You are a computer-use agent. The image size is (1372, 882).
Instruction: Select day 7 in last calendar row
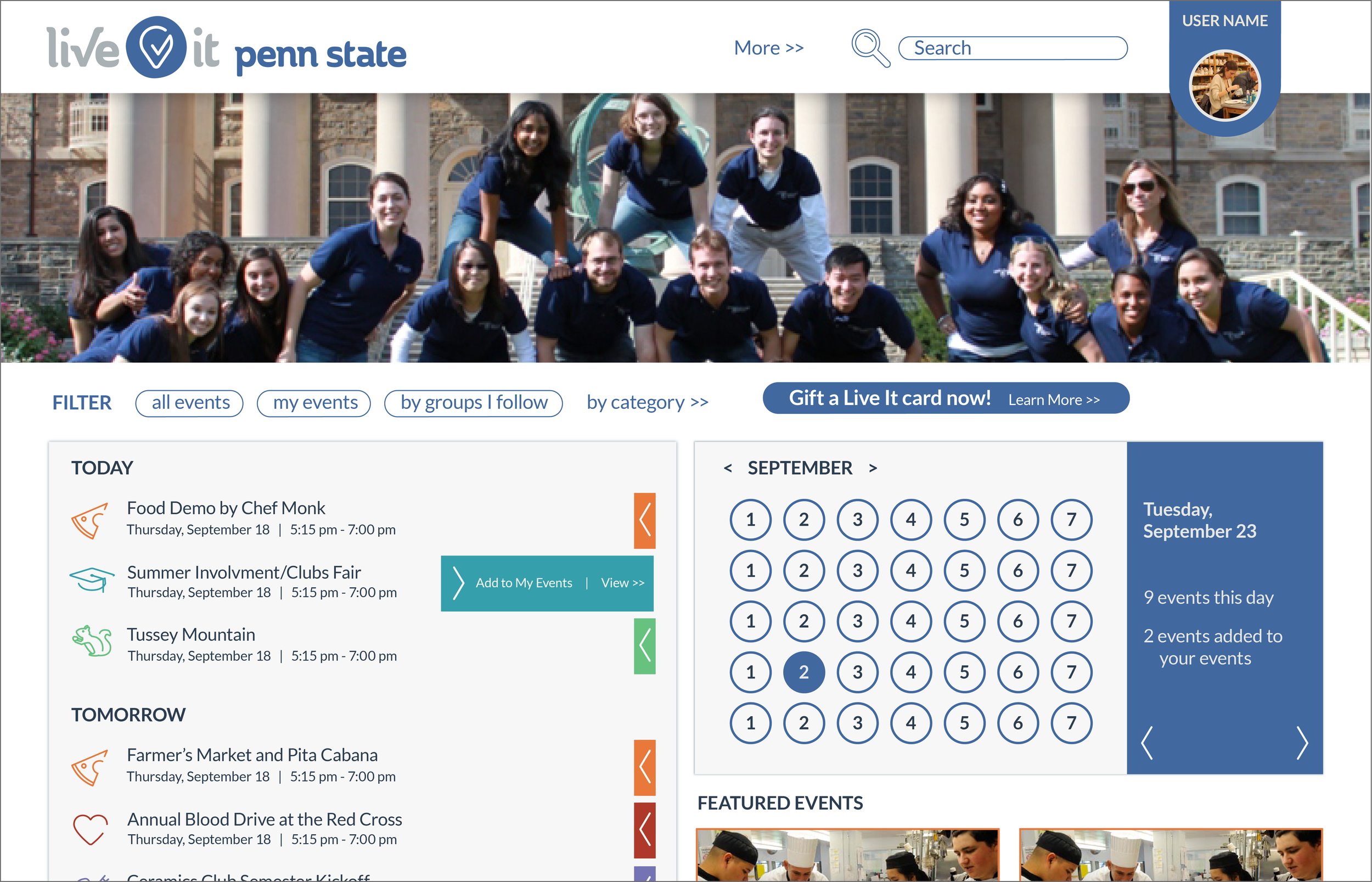point(1071,723)
